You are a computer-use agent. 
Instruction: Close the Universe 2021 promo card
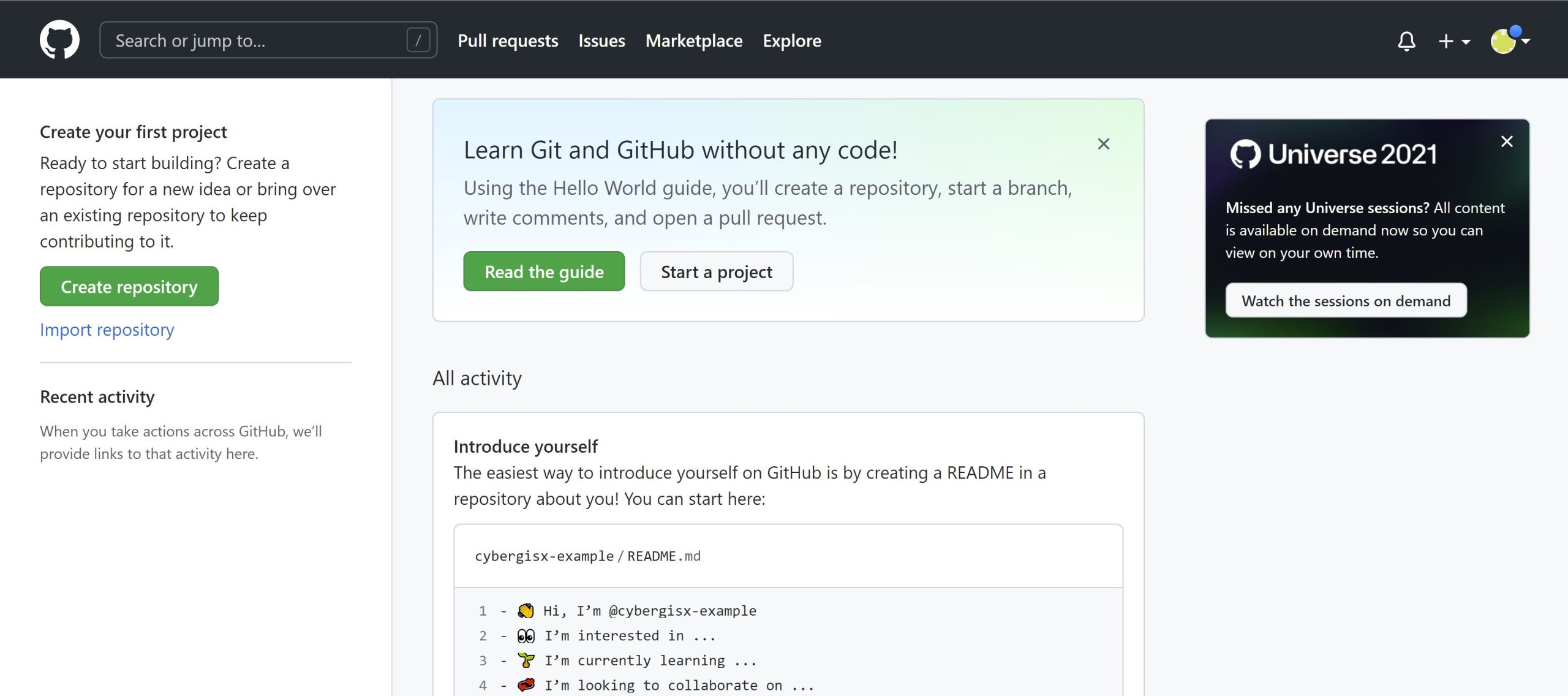click(1507, 142)
